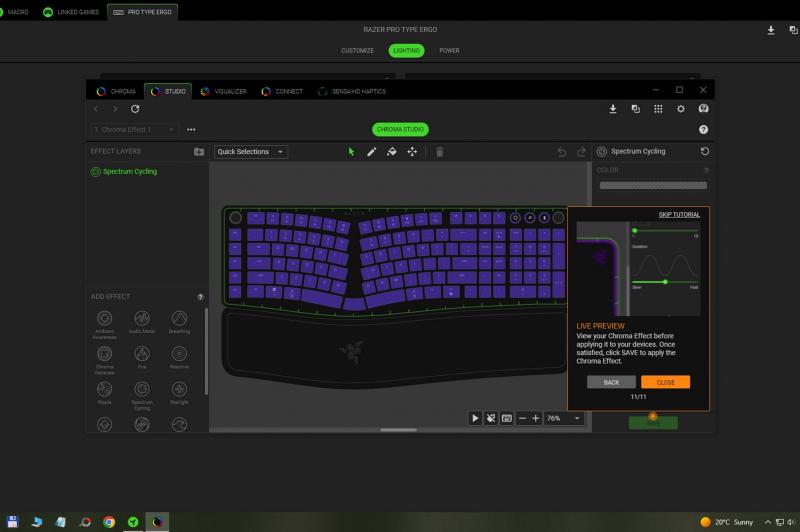The width and height of the screenshot is (800, 532).
Task: Open Google Chrome from the taskbar
Action: click(x=109, y=522)
